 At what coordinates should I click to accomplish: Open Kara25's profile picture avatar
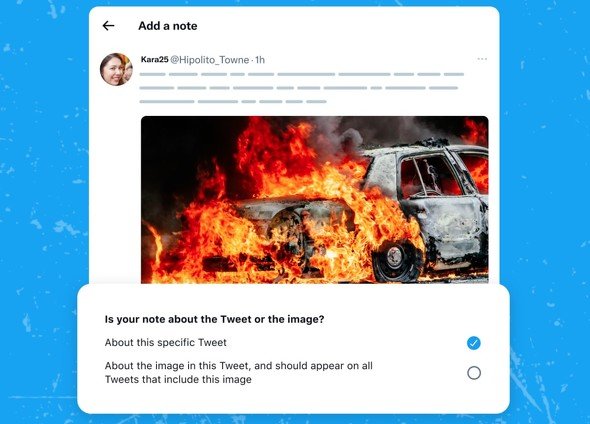pyautogui.click(x=116, y=70)
